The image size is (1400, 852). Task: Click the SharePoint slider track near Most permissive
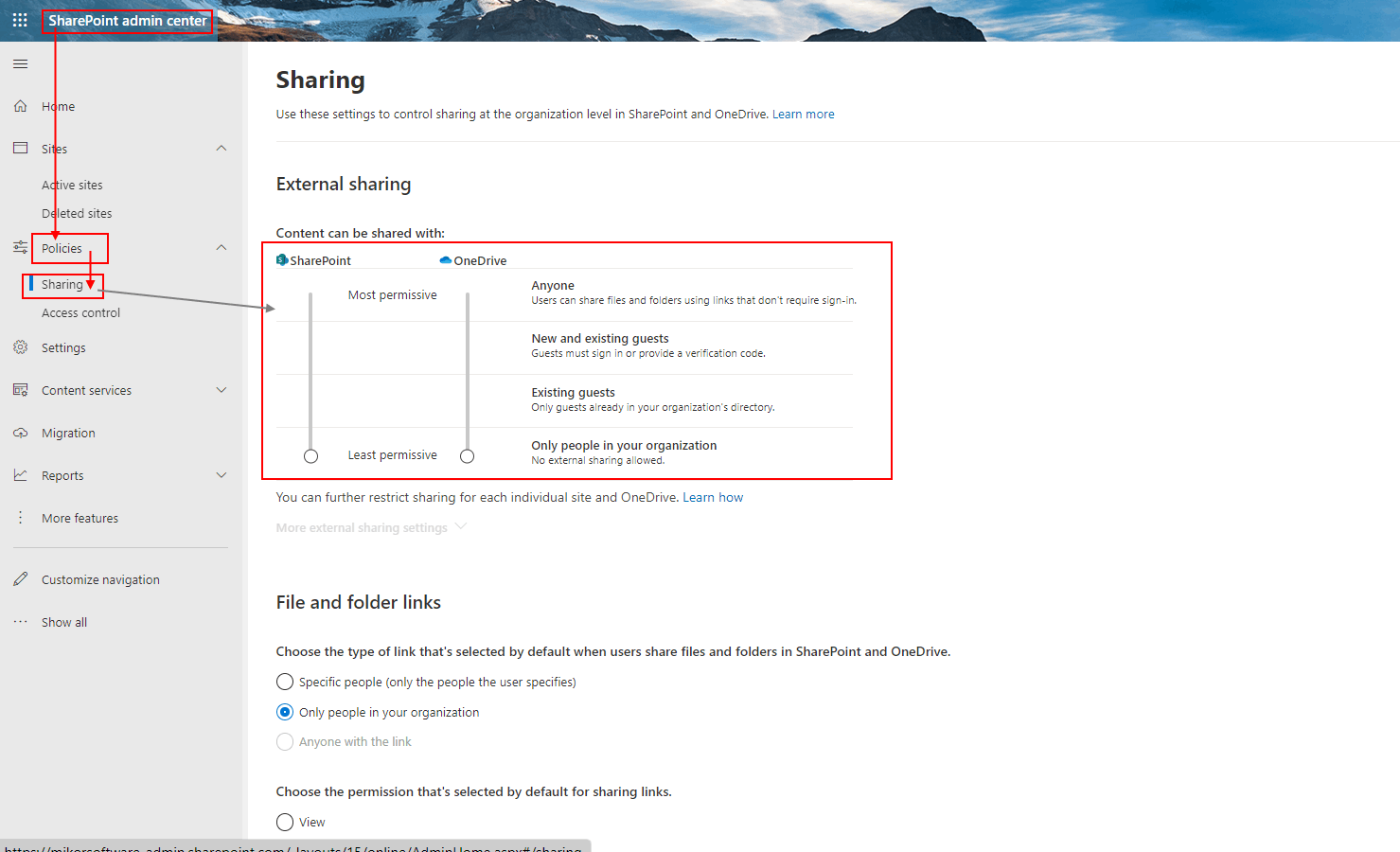click(310, 295)
